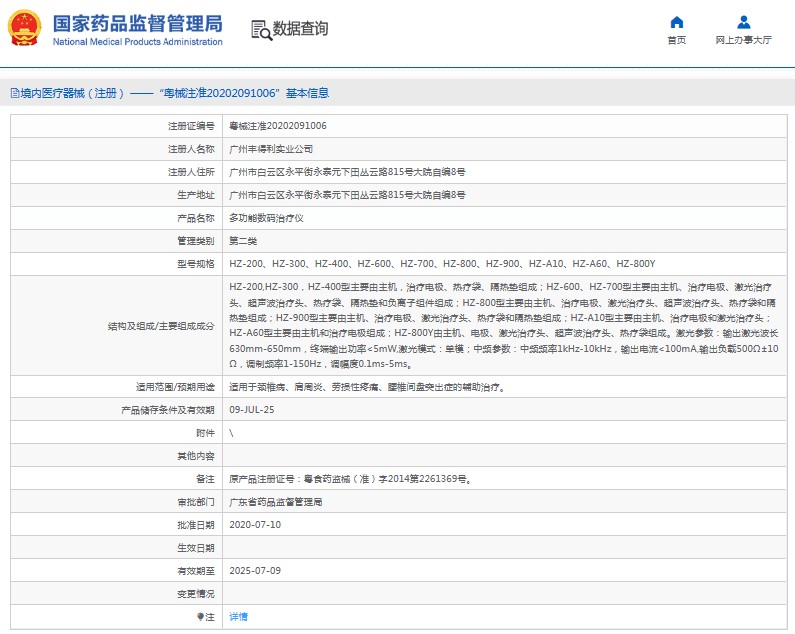Select expiry date 2025-07-09
The height and width of the screenshot is (634, 795).
pos(255,571)
